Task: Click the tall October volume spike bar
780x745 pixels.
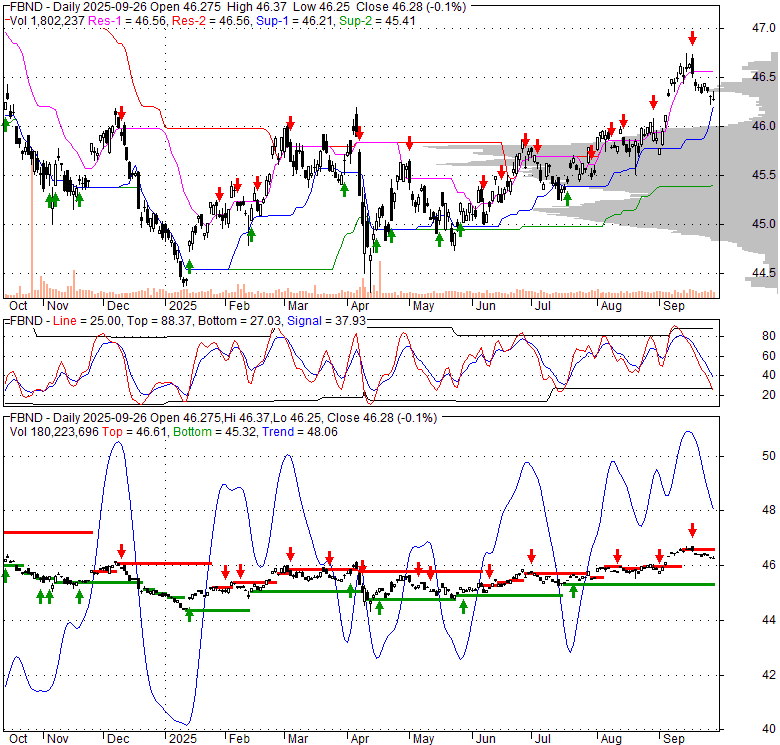Action: (32, 224)
